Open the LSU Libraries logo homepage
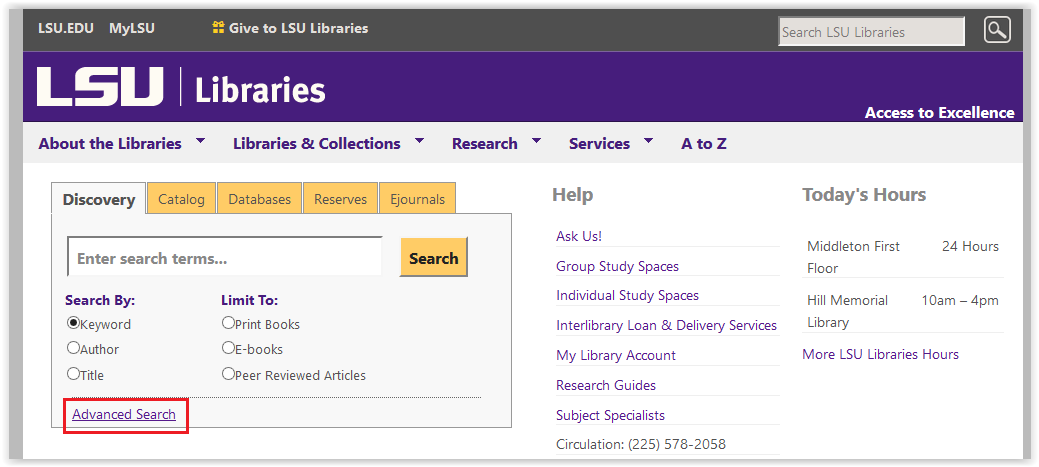 [181, 87]
